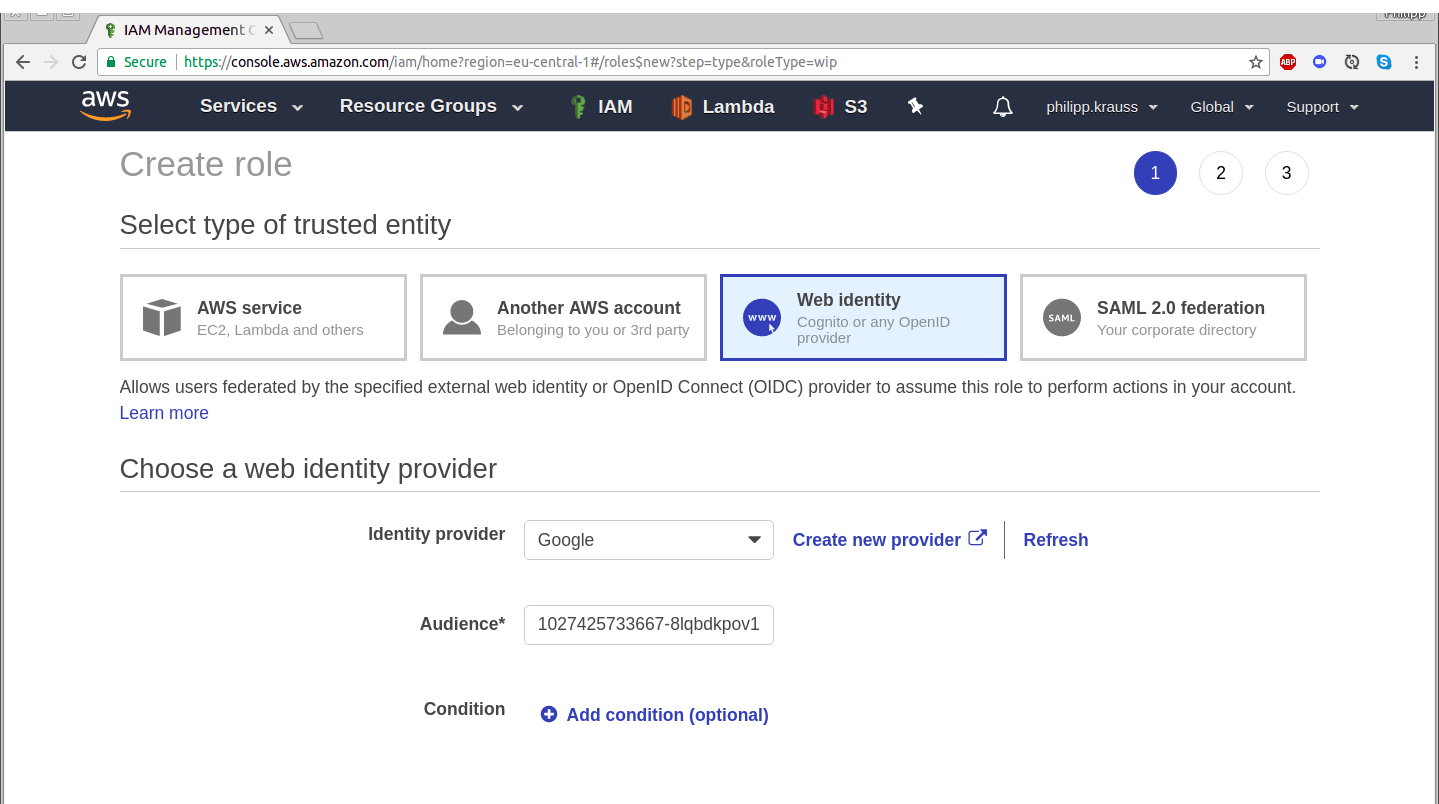
Task: Click the Learn more link
Action: pyautogui.click(x=164, y=413)
